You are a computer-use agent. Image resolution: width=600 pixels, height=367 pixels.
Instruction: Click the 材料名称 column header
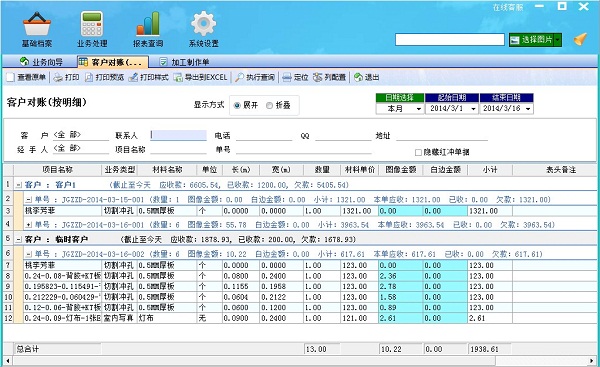click(167, 170)
